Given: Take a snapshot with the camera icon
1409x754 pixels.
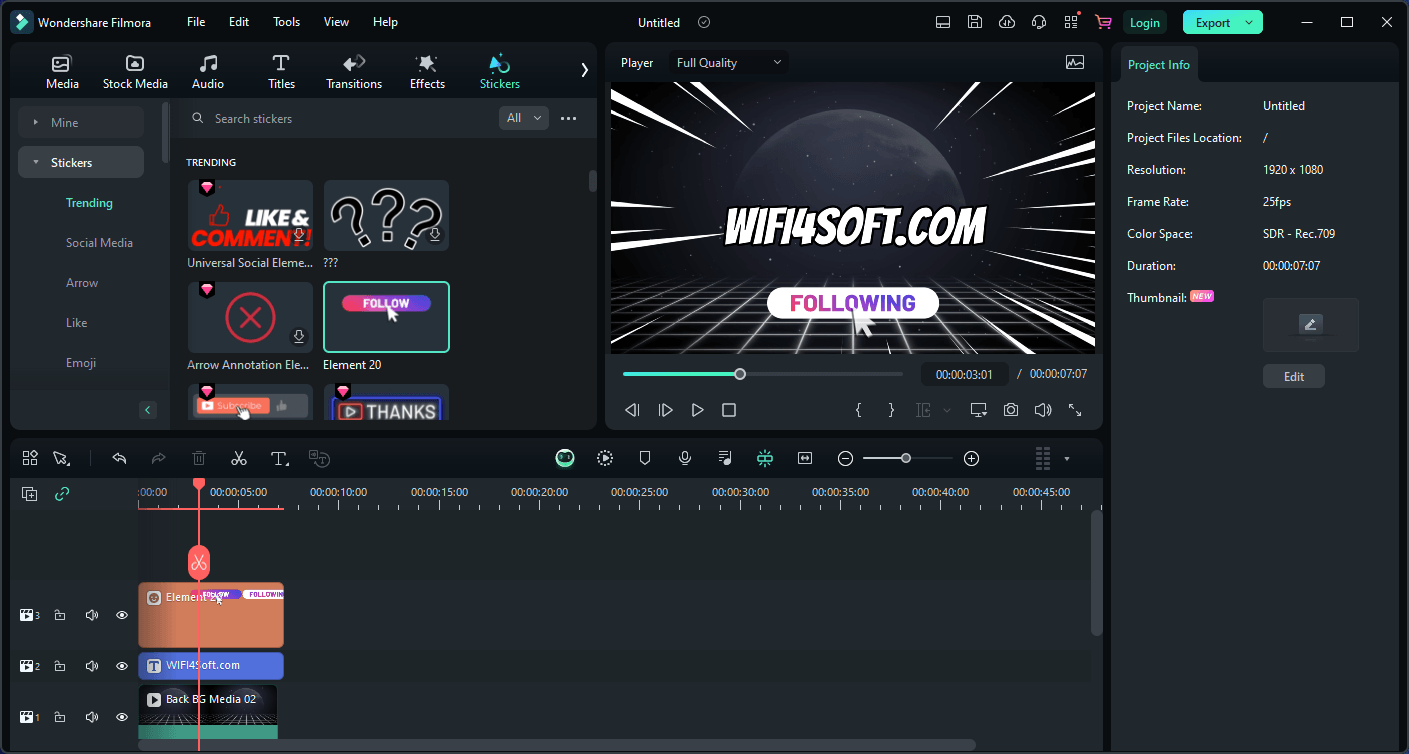Looking at the screenshot, I should [1011, 410].
